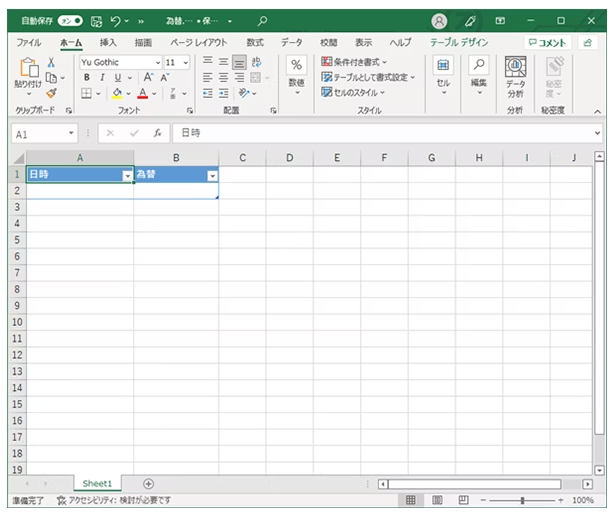Decrease font size with small A icon
Screen dimensions: 610x513
pos(165,78)
